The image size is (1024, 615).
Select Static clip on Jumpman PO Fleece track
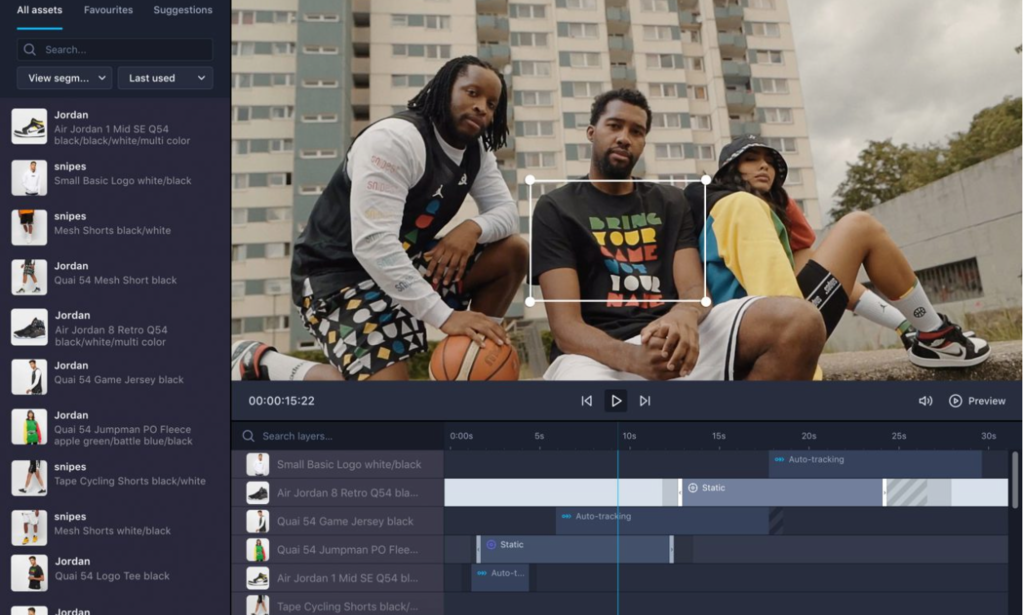click(575, 550)
